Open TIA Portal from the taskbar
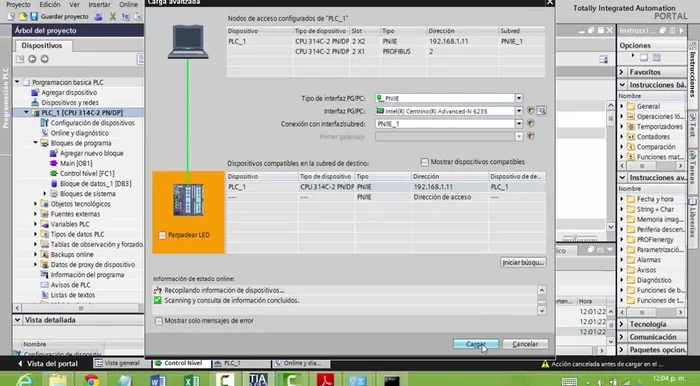 258,380
